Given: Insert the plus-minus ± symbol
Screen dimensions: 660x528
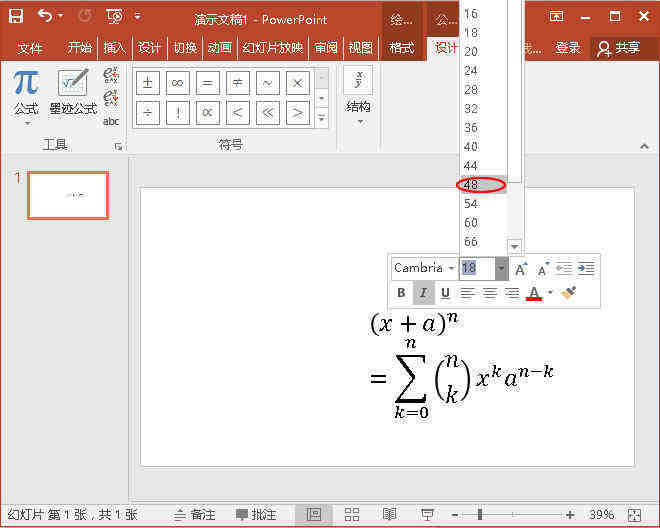Looking at the screenshot, I should pos(148,83).
